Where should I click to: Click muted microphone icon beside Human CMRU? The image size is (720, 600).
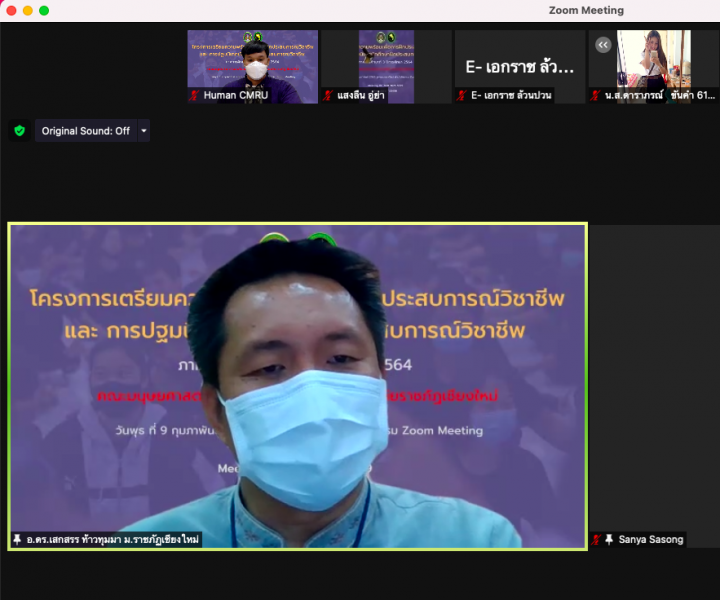pos(194,96)
